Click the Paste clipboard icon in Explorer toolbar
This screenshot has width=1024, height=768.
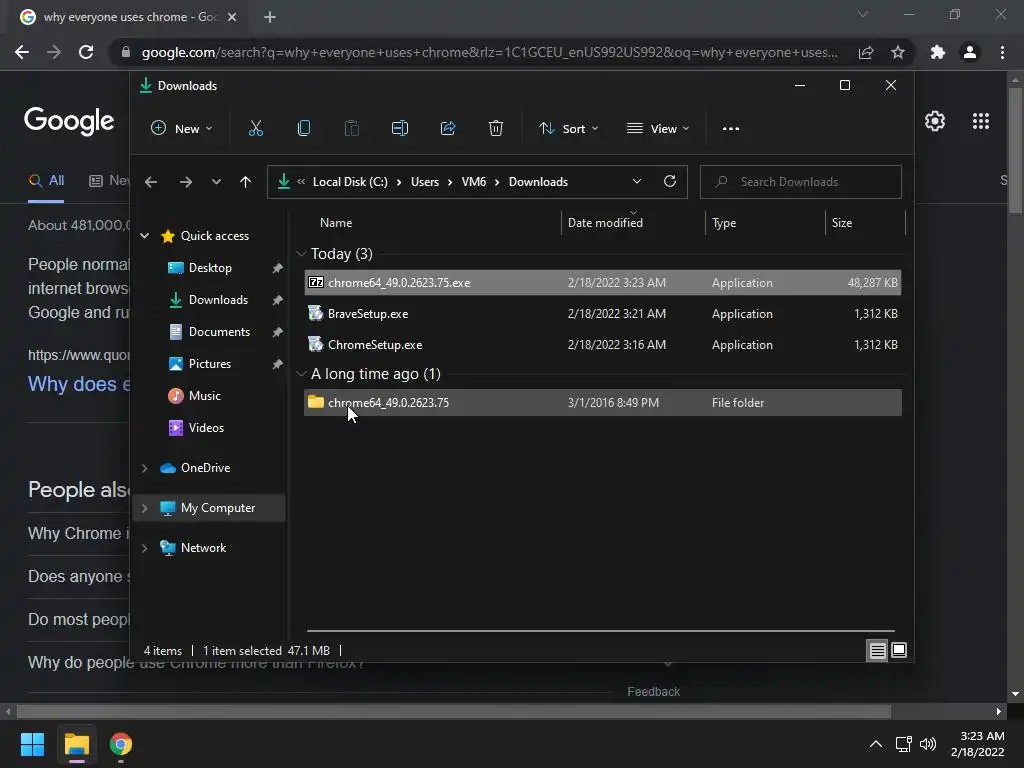[x=351, y=129]
